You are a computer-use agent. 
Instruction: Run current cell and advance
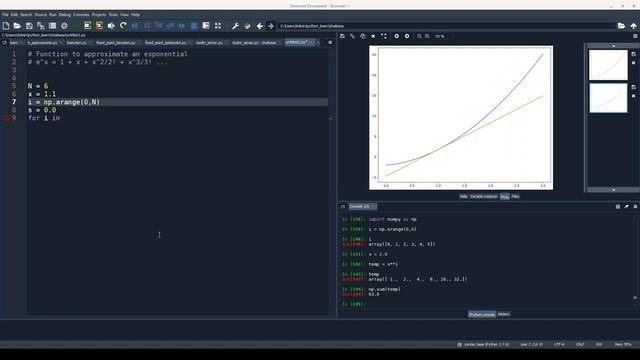click(x=99, y=26)
